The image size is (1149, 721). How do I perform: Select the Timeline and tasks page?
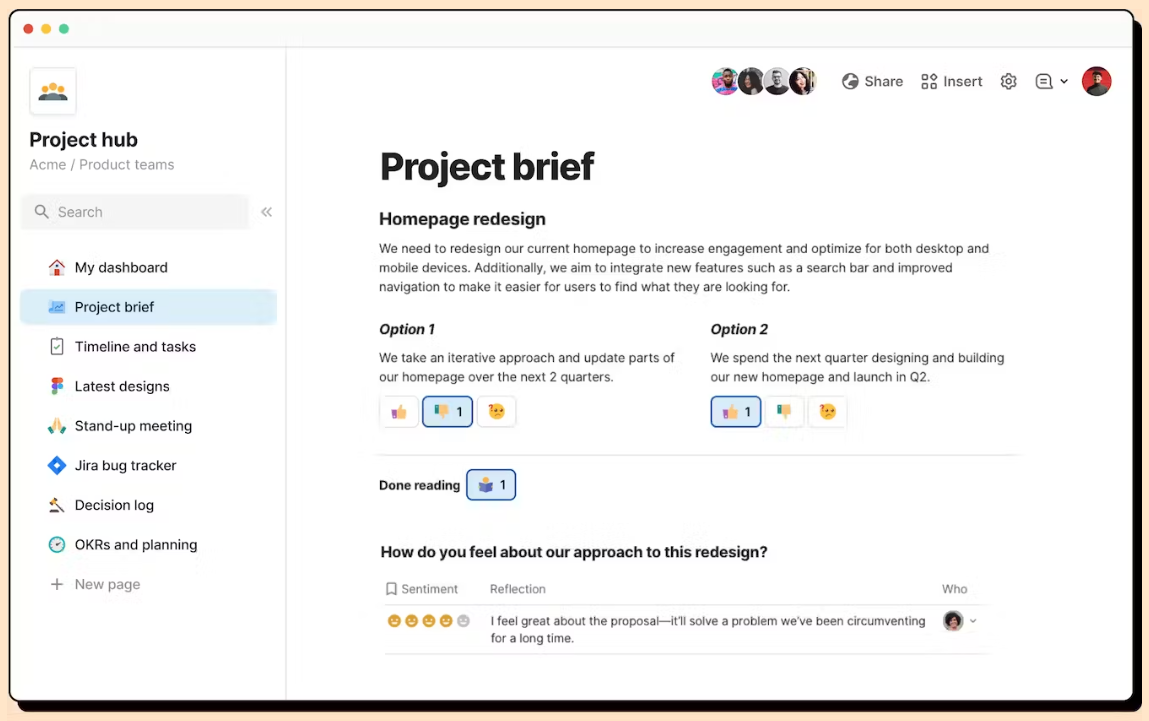pyautogui.click(x=134, y=346)
